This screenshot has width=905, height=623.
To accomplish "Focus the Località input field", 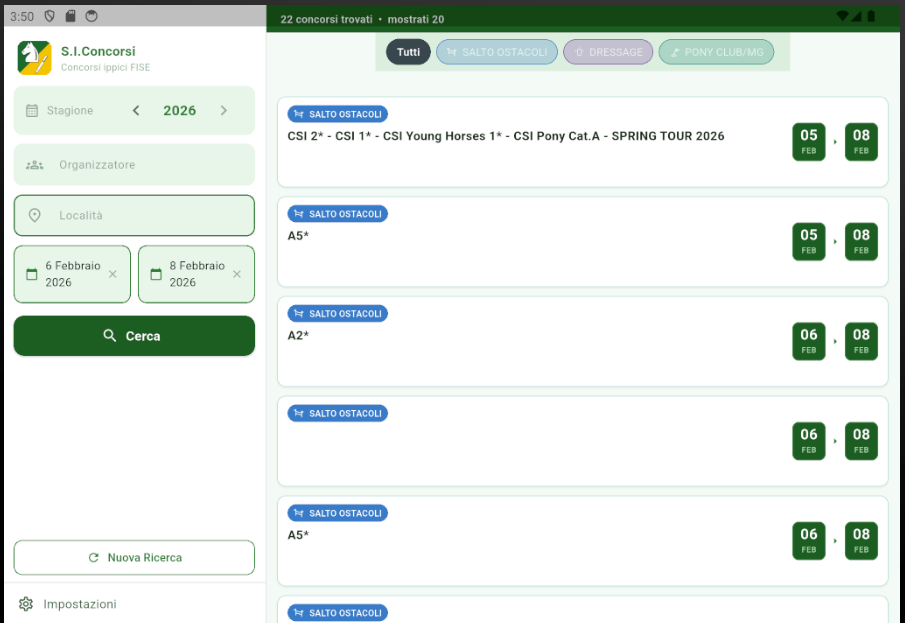I will pos(134,215).
